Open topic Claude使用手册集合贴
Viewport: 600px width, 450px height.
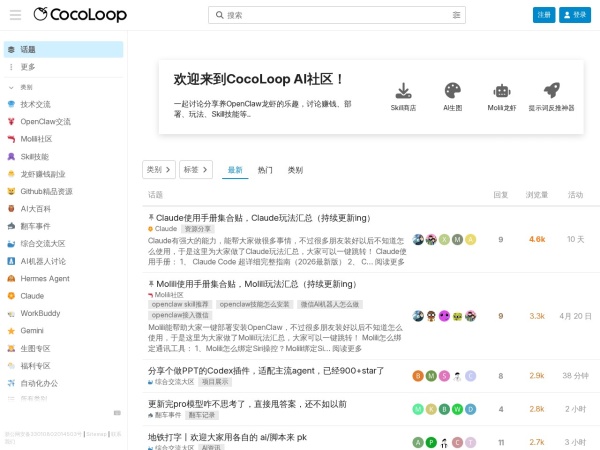pyautogui.click(x=263, y=218)
